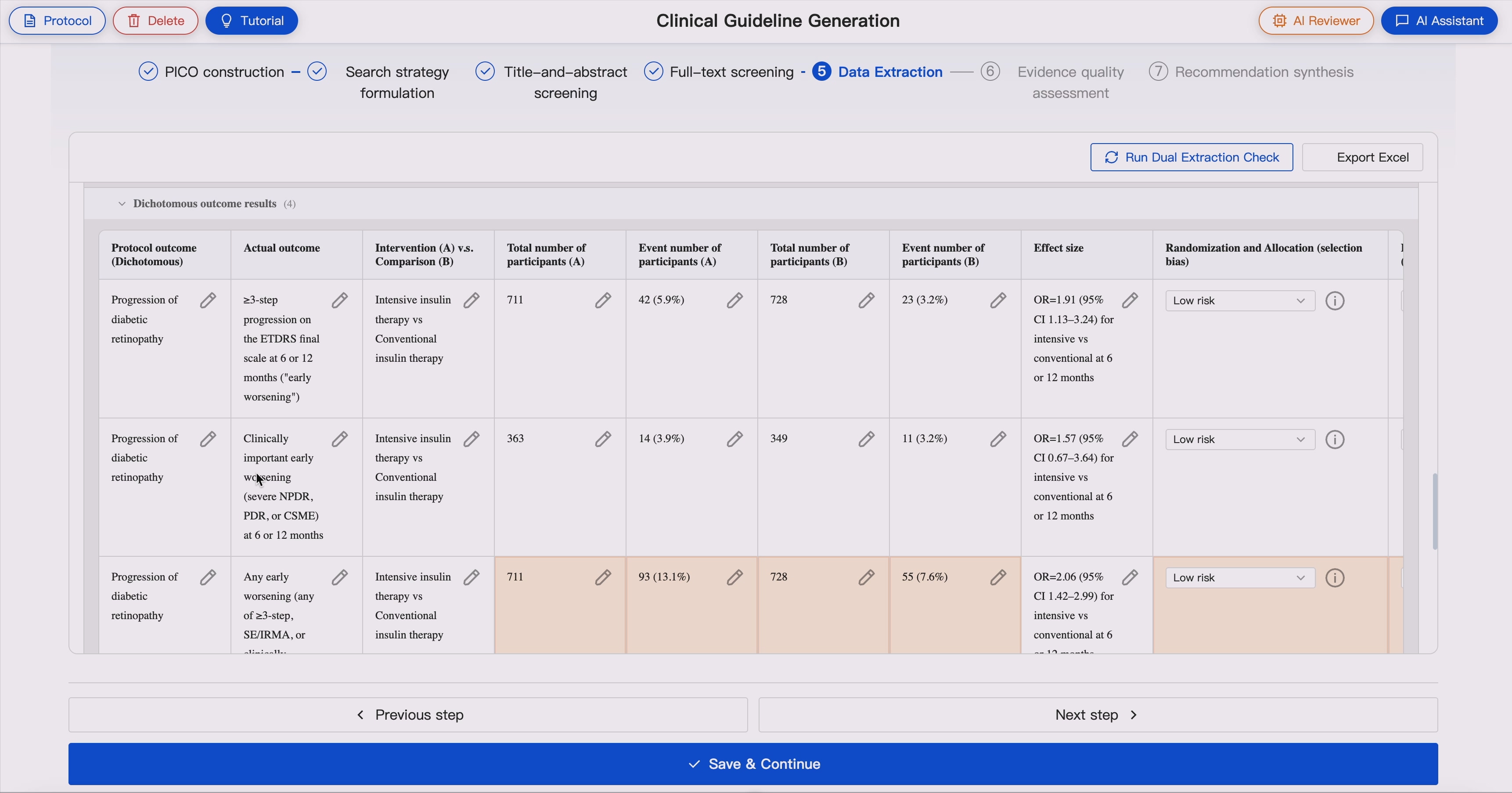1512x793 pixels.
Task: Go to Evidence quality assessment step
Action: coord(1054,82)
